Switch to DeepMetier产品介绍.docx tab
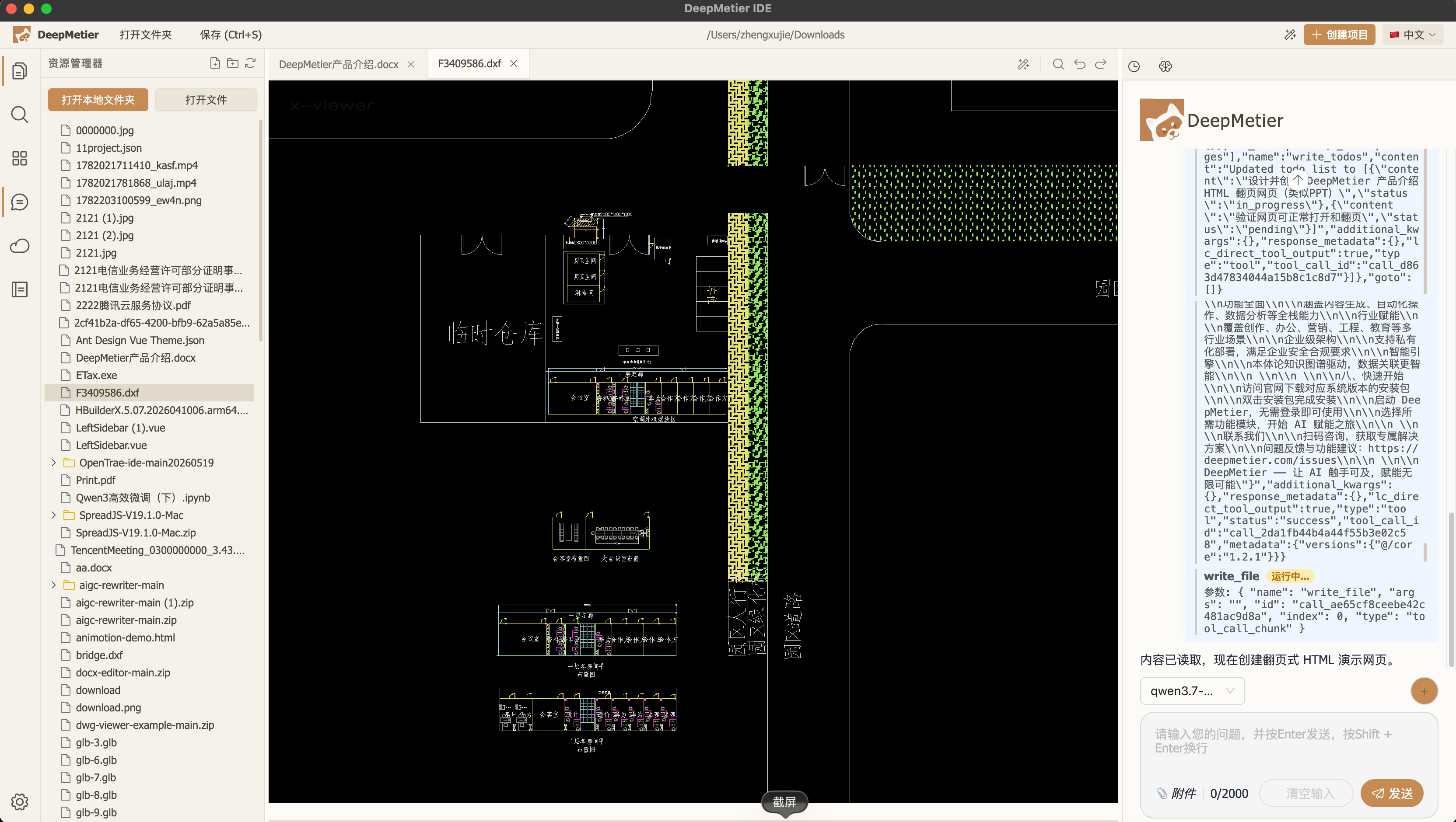 339,64
